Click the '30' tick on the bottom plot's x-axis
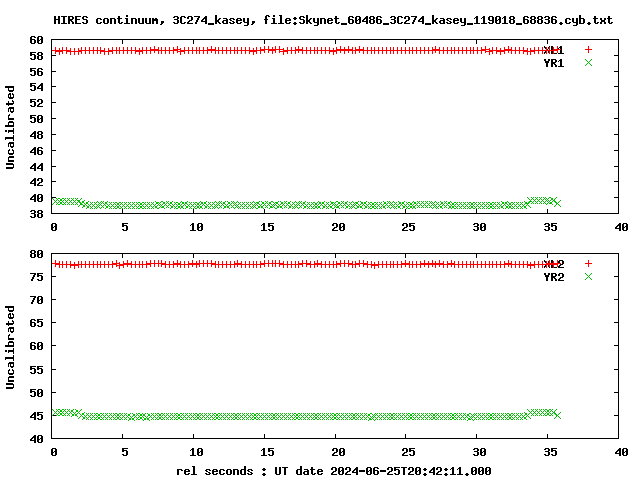 tap(479, 452)
